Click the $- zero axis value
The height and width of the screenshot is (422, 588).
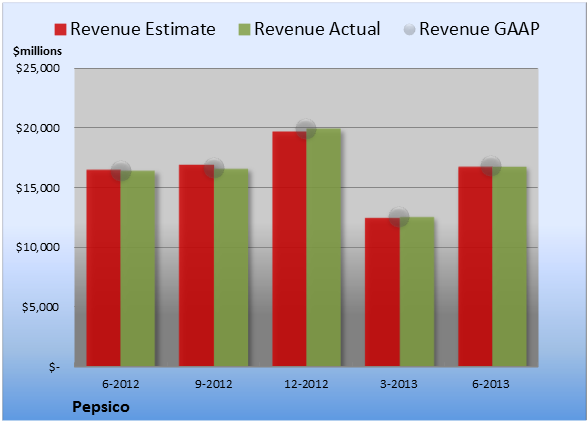tap(54, 367)
